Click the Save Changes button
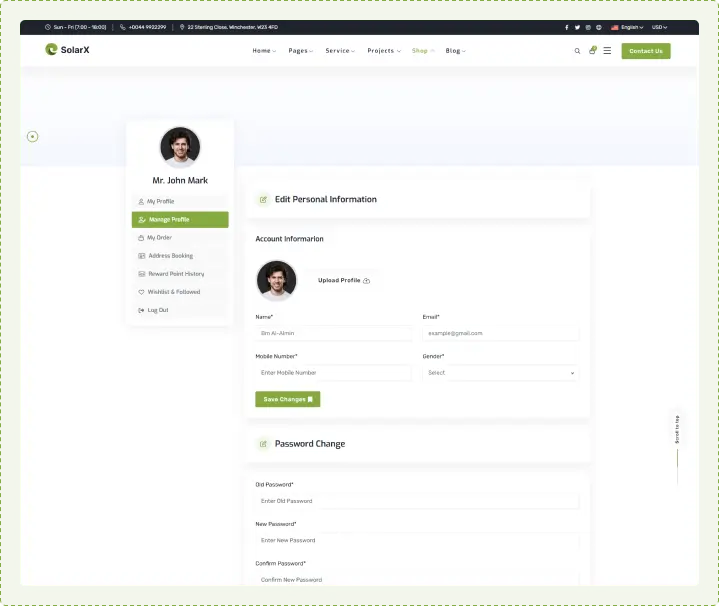The image size is (719, 606). [x=287, y=399]
